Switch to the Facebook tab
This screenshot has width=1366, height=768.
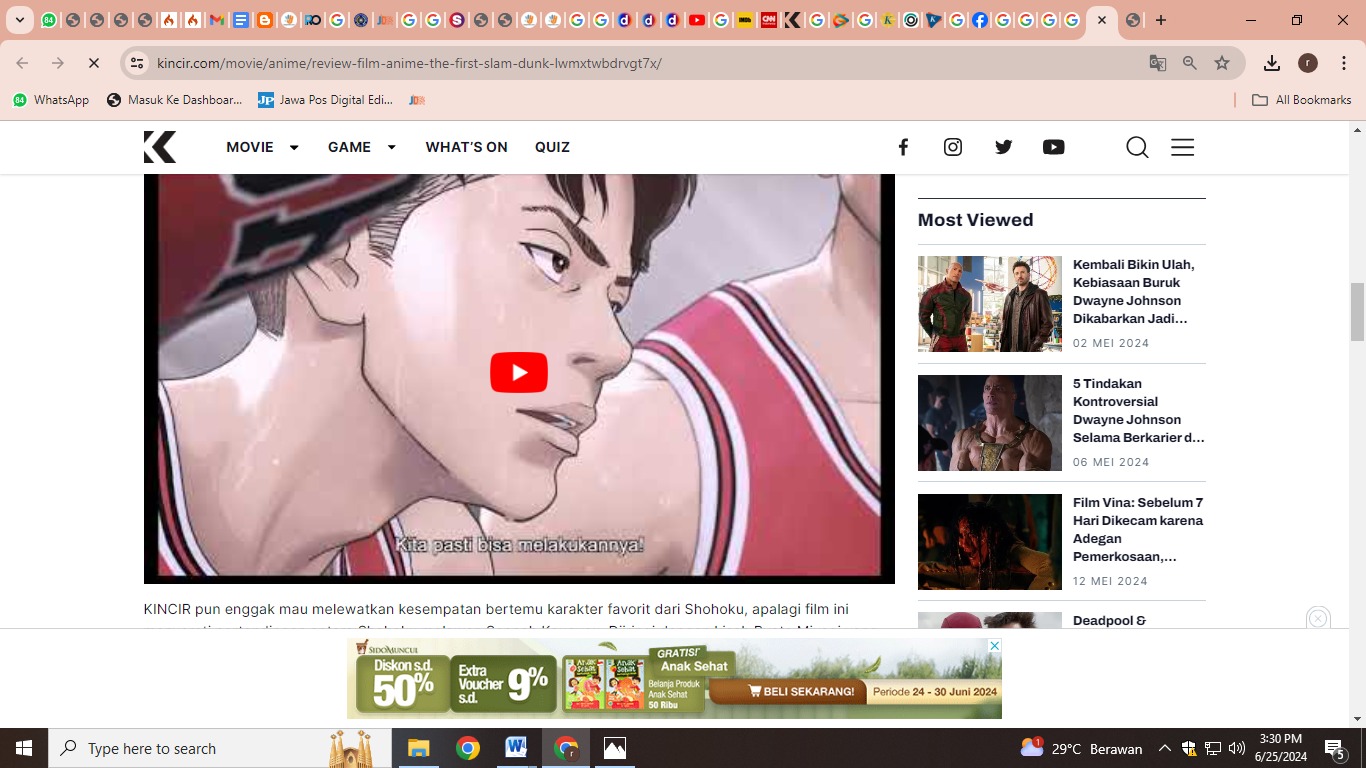979,20
